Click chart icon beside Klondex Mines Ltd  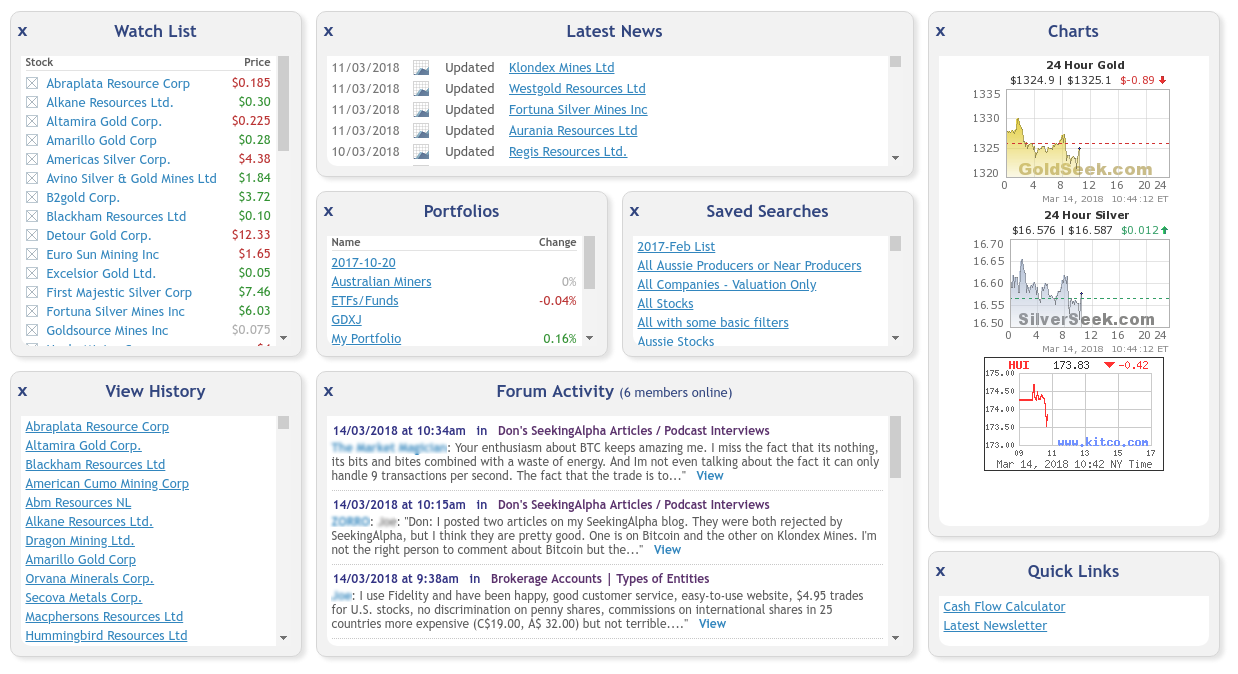(x=421, y=68)
